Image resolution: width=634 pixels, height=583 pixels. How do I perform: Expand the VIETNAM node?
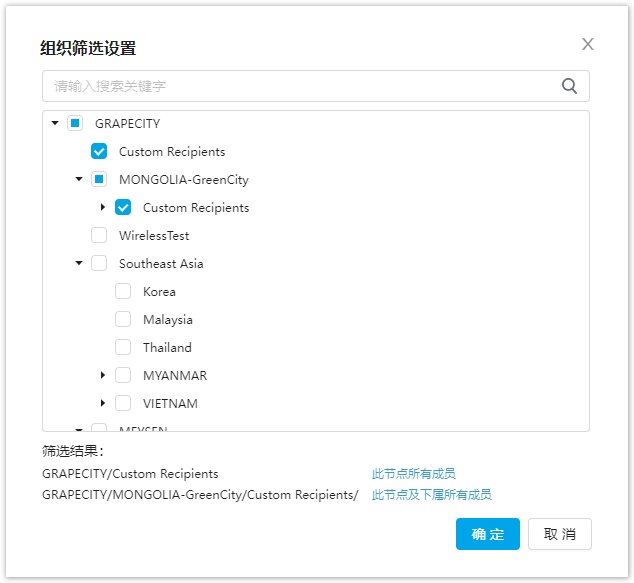pyautogui.click(x=103, y=403)
